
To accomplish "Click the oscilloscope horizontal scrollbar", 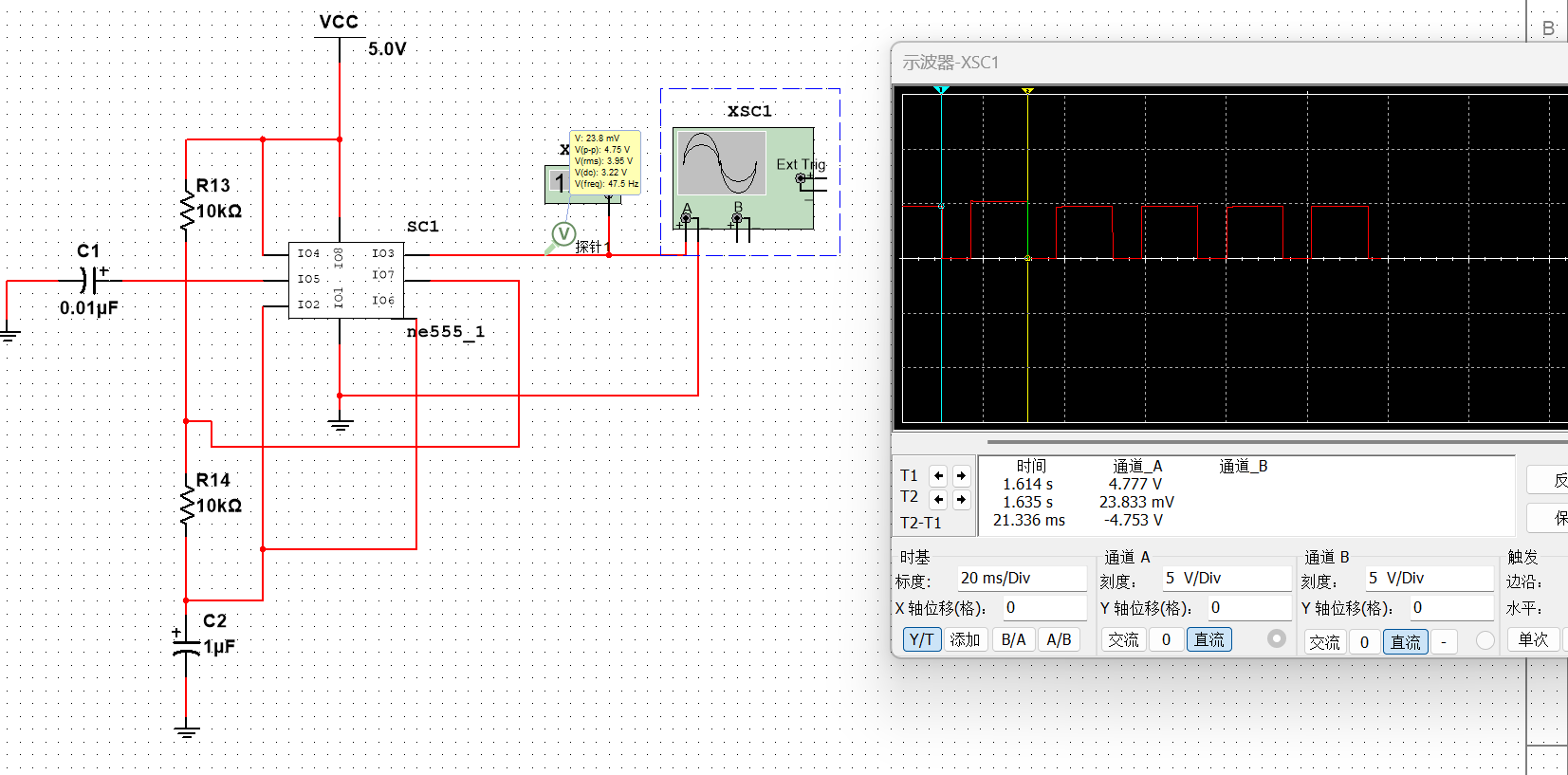I will coord(1277,442).
